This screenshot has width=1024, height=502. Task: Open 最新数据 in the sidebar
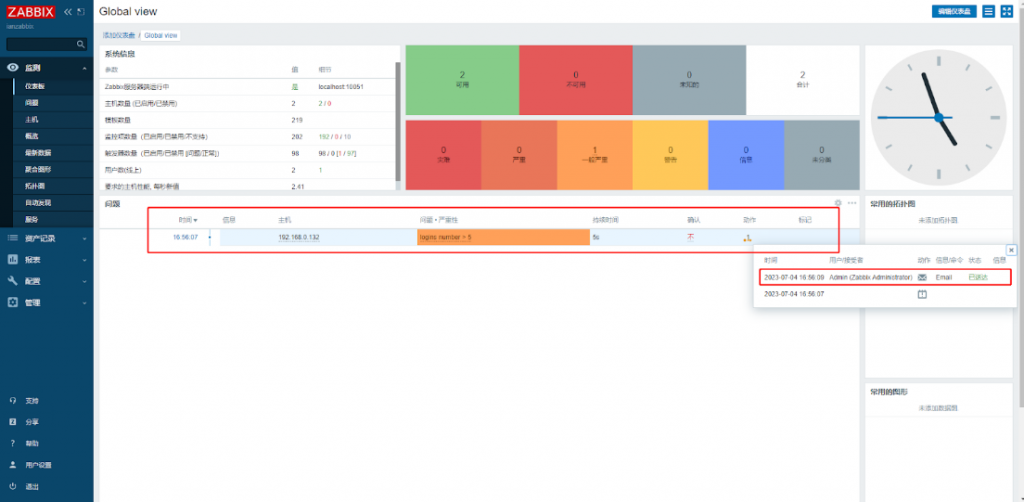(38, 153)
